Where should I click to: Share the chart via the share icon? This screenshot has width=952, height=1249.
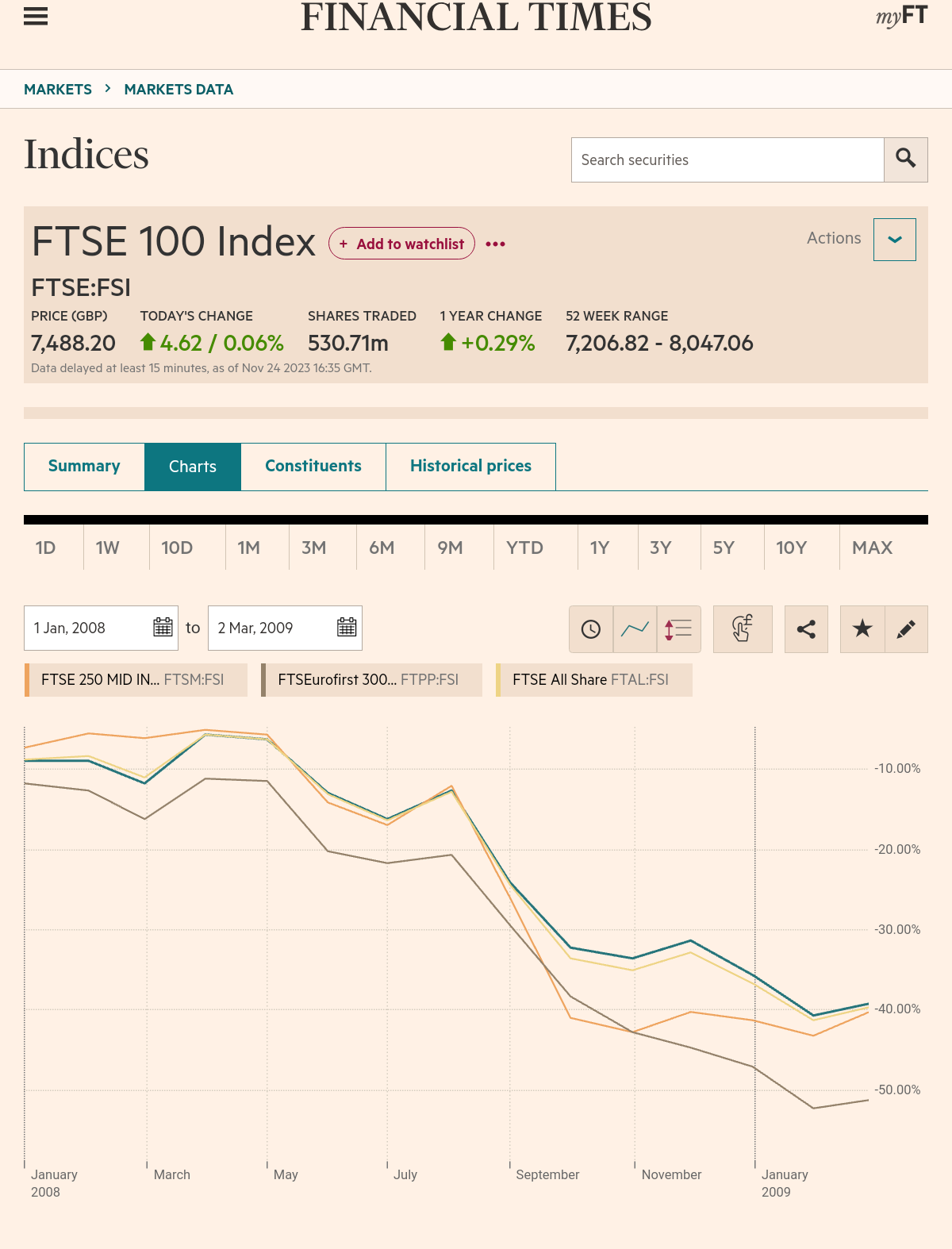(806, 629)
